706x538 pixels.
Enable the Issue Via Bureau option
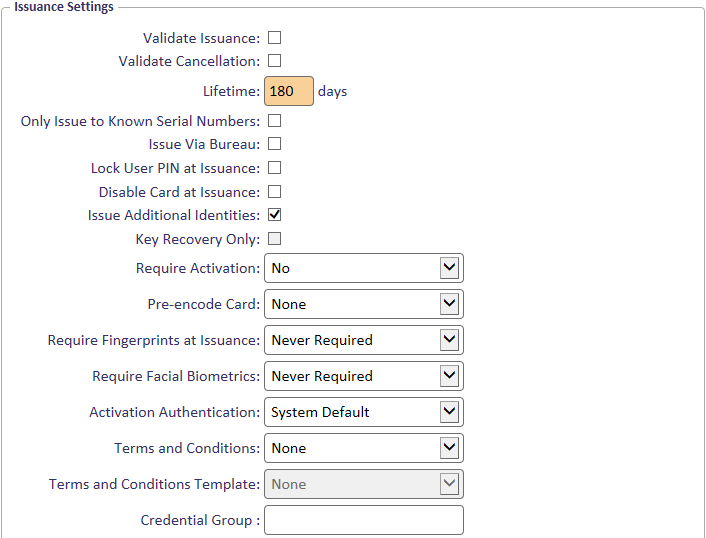pyautogui.click(x=274, y=144)
